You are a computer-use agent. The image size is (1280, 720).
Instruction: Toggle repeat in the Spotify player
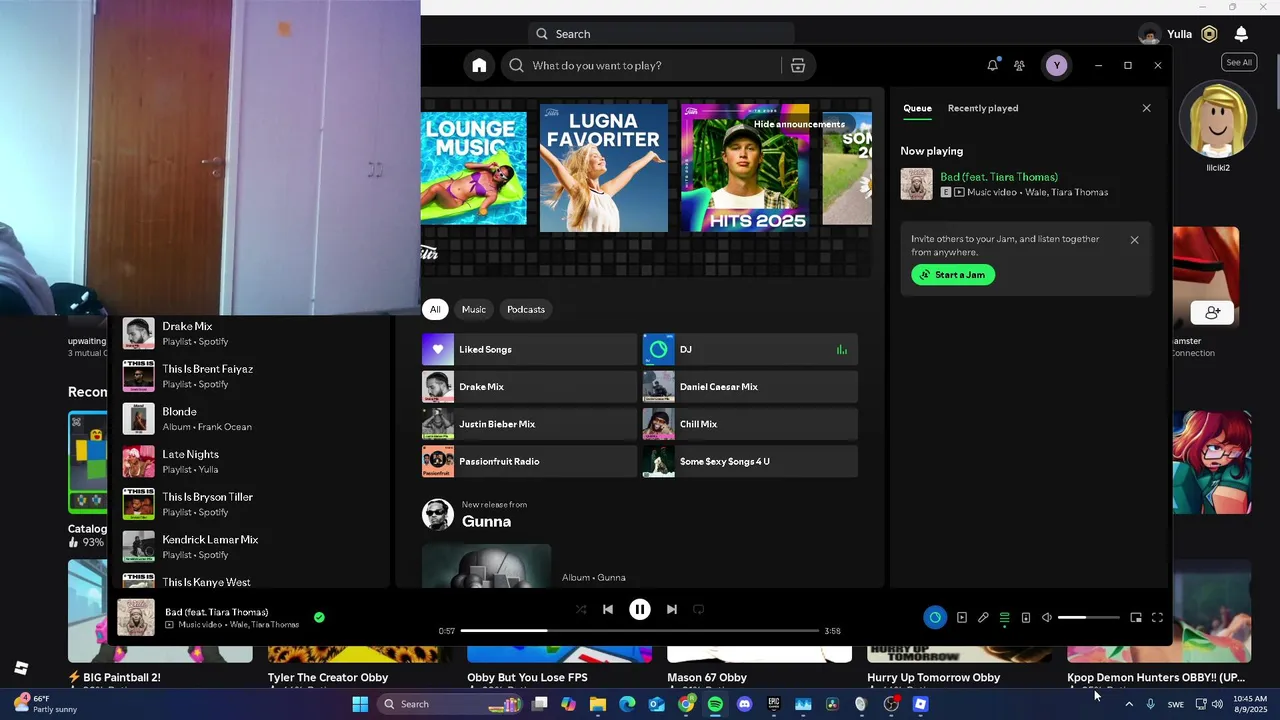point(699,609)
